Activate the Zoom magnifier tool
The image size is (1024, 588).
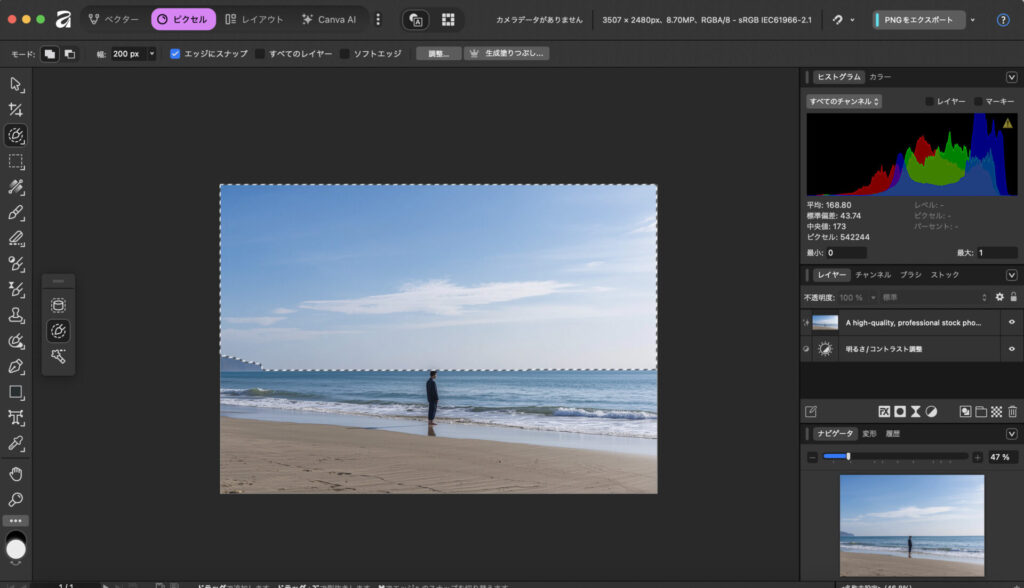tap(16, 499)
